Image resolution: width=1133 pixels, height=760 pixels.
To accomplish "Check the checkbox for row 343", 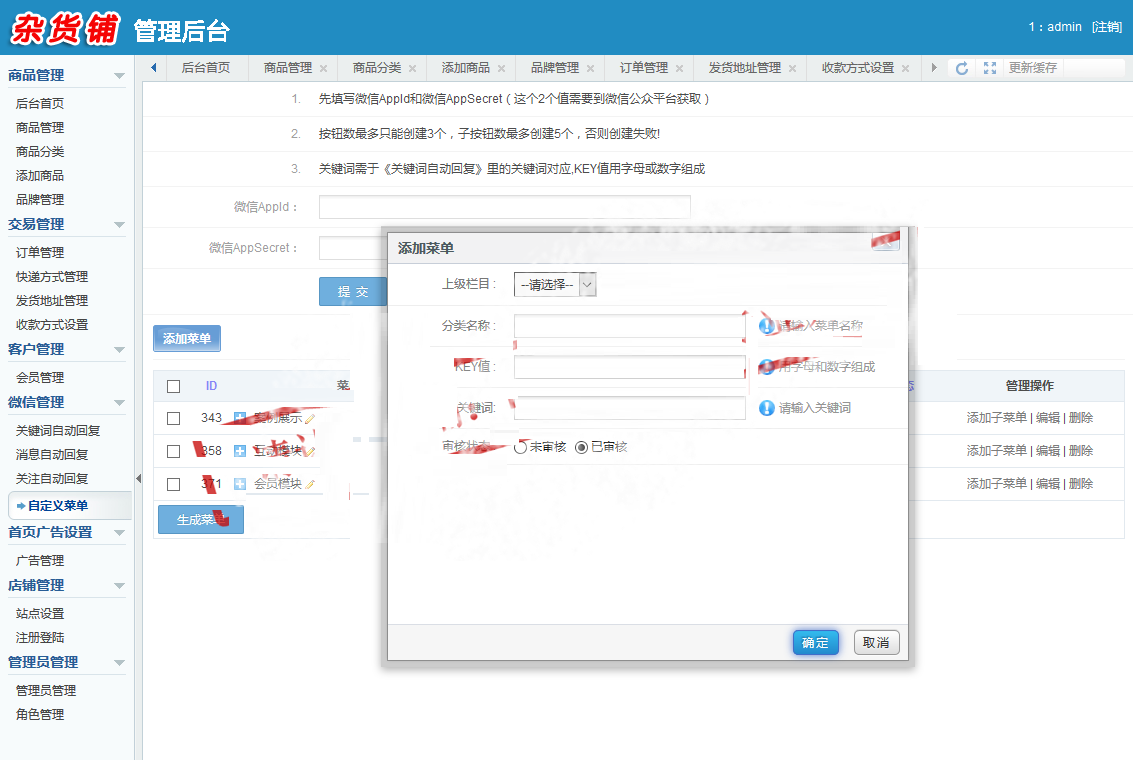I will tap(173, 418).
